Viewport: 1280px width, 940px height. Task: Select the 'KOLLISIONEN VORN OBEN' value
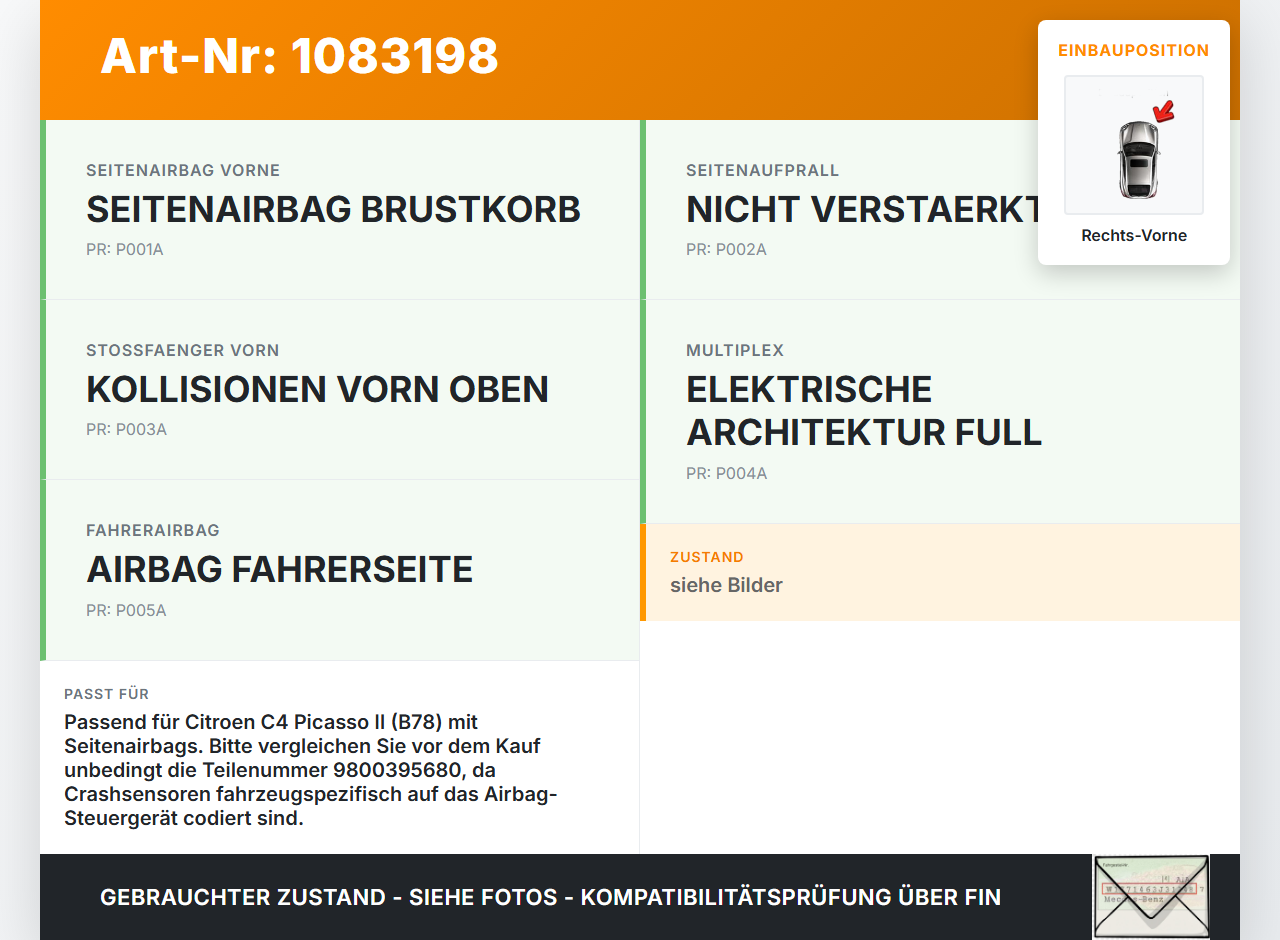point(318,390)
